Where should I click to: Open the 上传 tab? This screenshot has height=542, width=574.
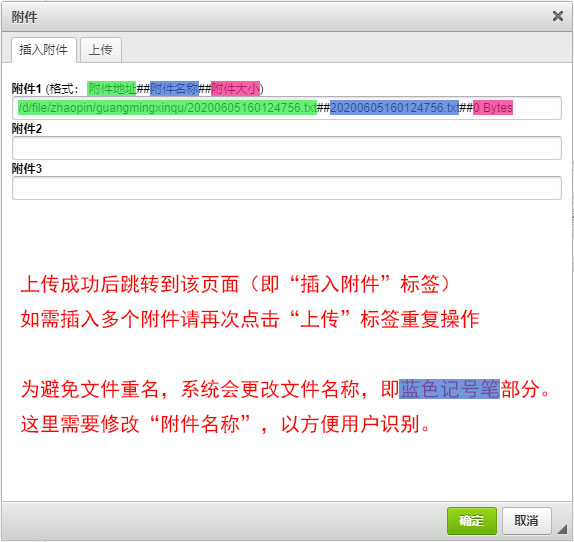point(101,50)
